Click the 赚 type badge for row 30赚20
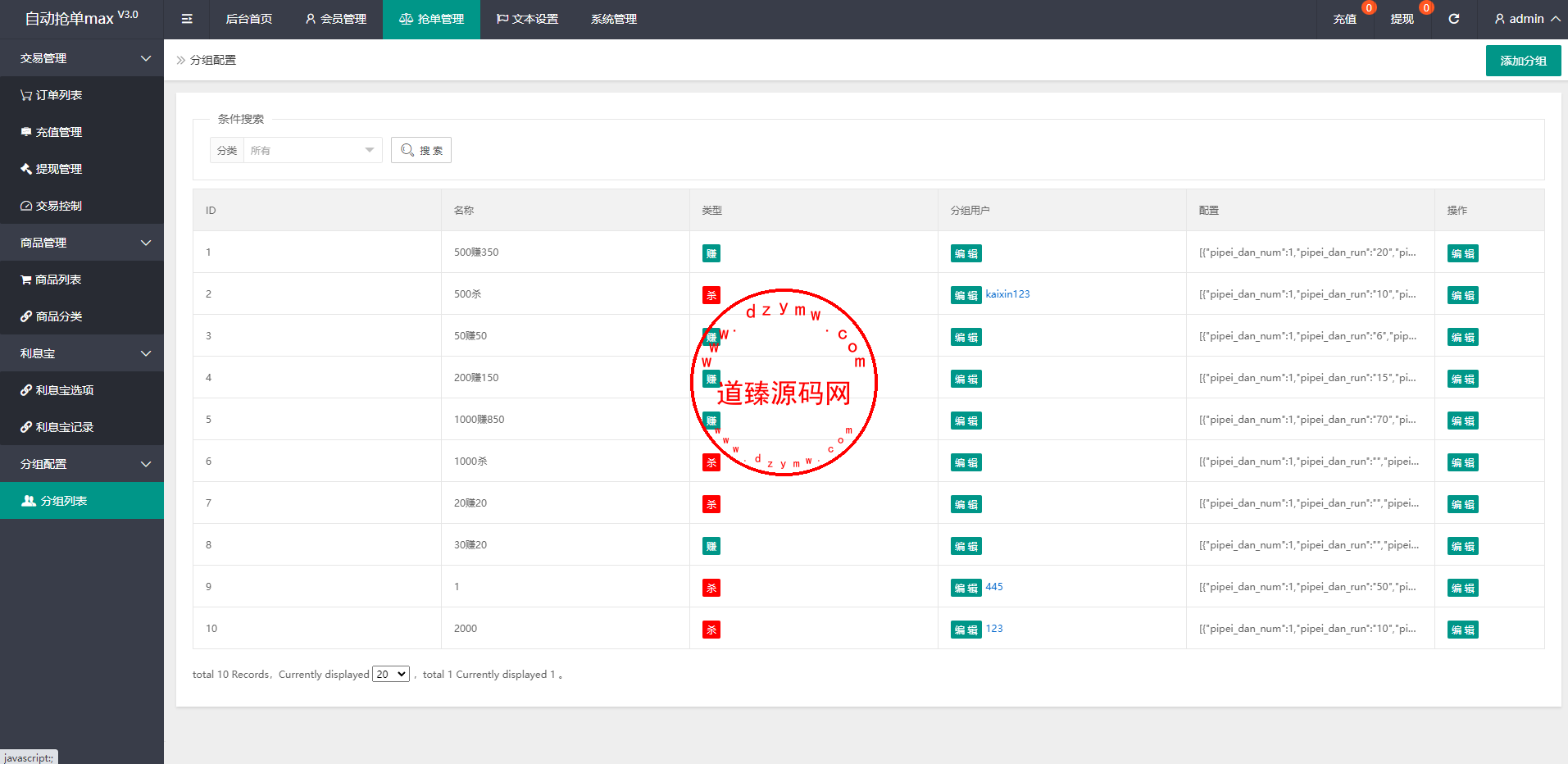Viewport: 1568px width, 764px height. click(711, 546)
